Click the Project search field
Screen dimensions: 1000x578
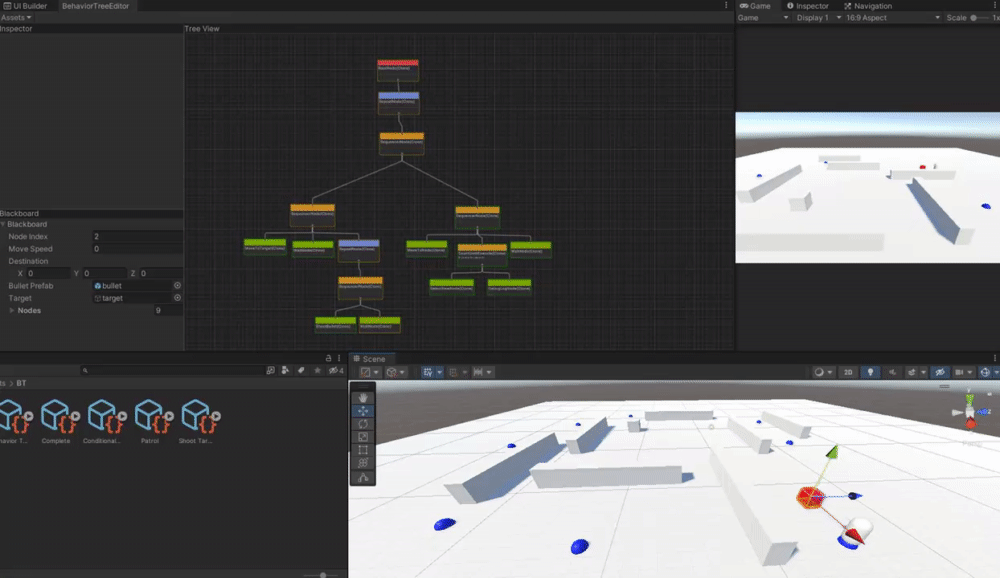click(173, 370)
